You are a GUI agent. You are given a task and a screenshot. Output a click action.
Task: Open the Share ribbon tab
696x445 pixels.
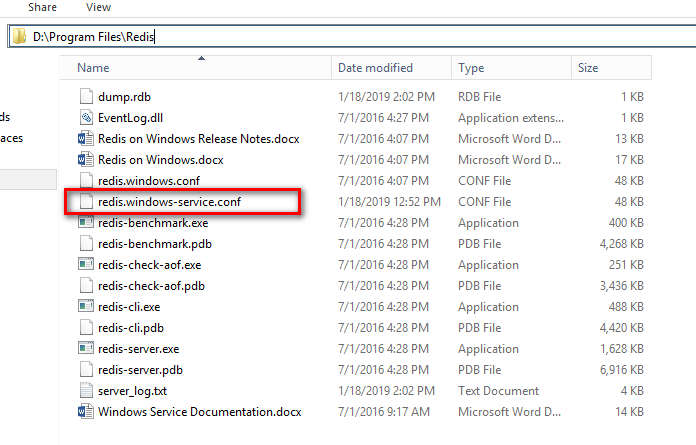click(42, 7)
